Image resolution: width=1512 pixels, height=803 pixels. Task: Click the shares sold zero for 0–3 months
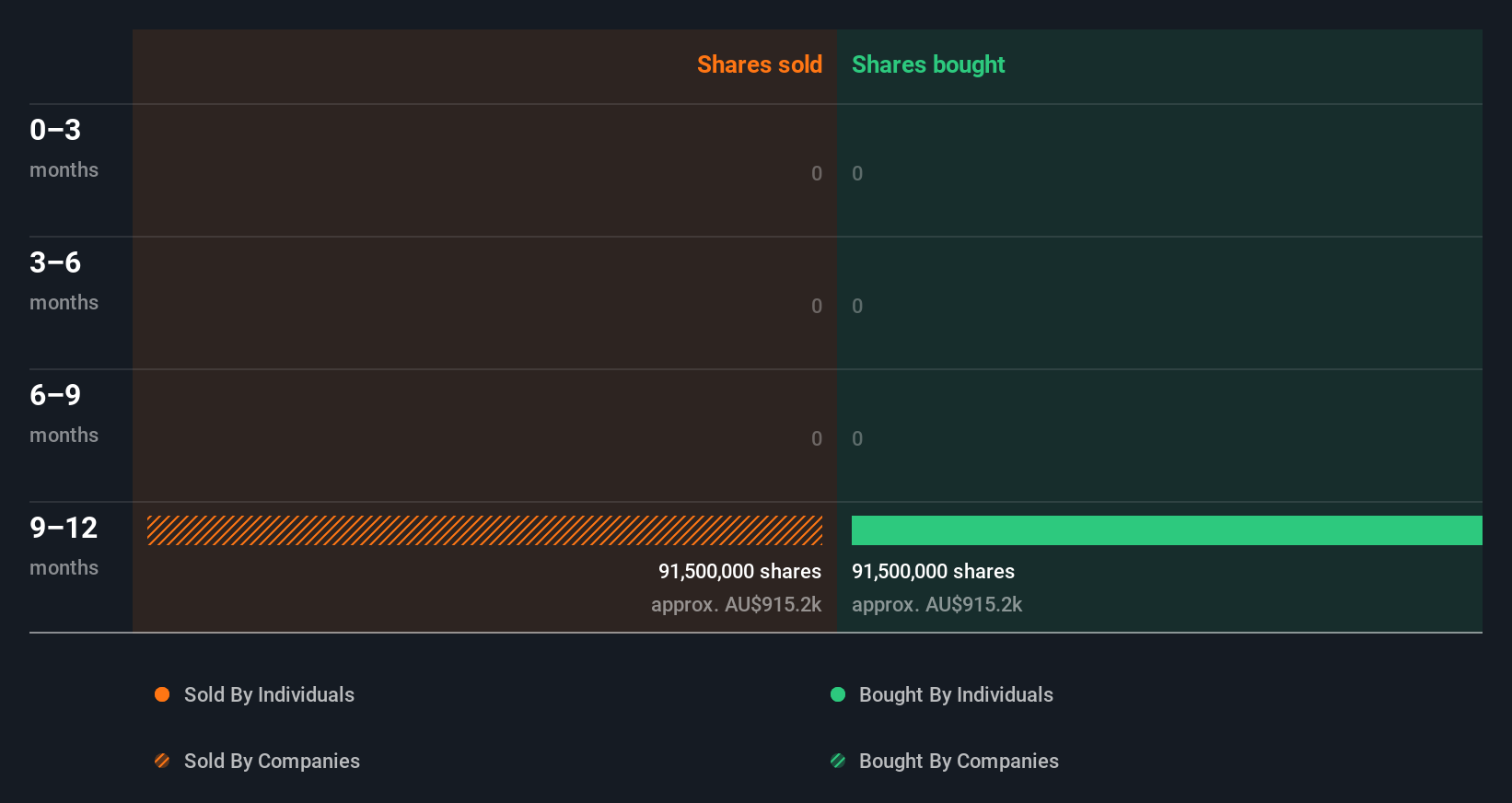coord(817,173)
